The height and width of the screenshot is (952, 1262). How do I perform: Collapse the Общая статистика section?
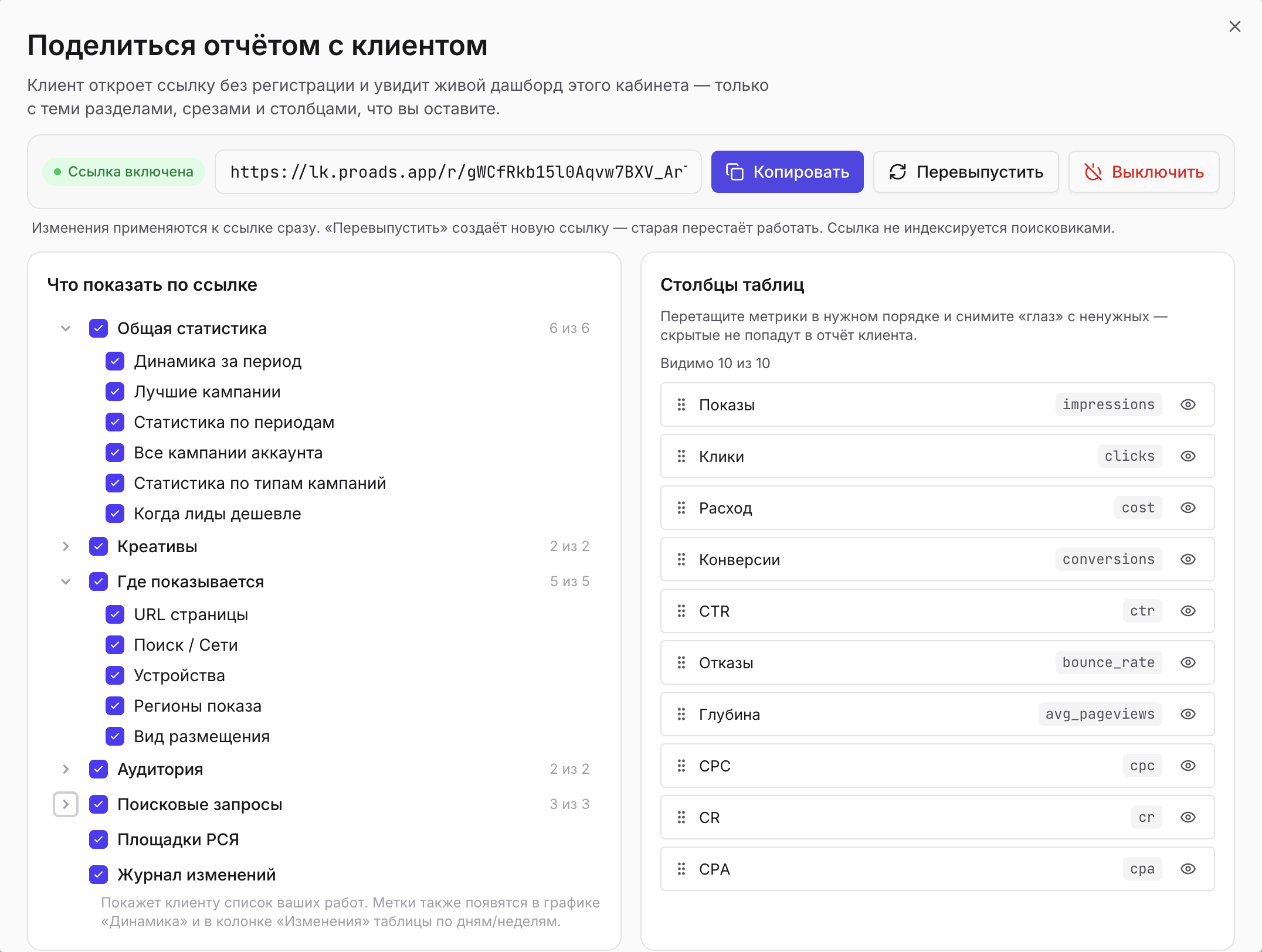pyautogui.click(x=66, y=328)
